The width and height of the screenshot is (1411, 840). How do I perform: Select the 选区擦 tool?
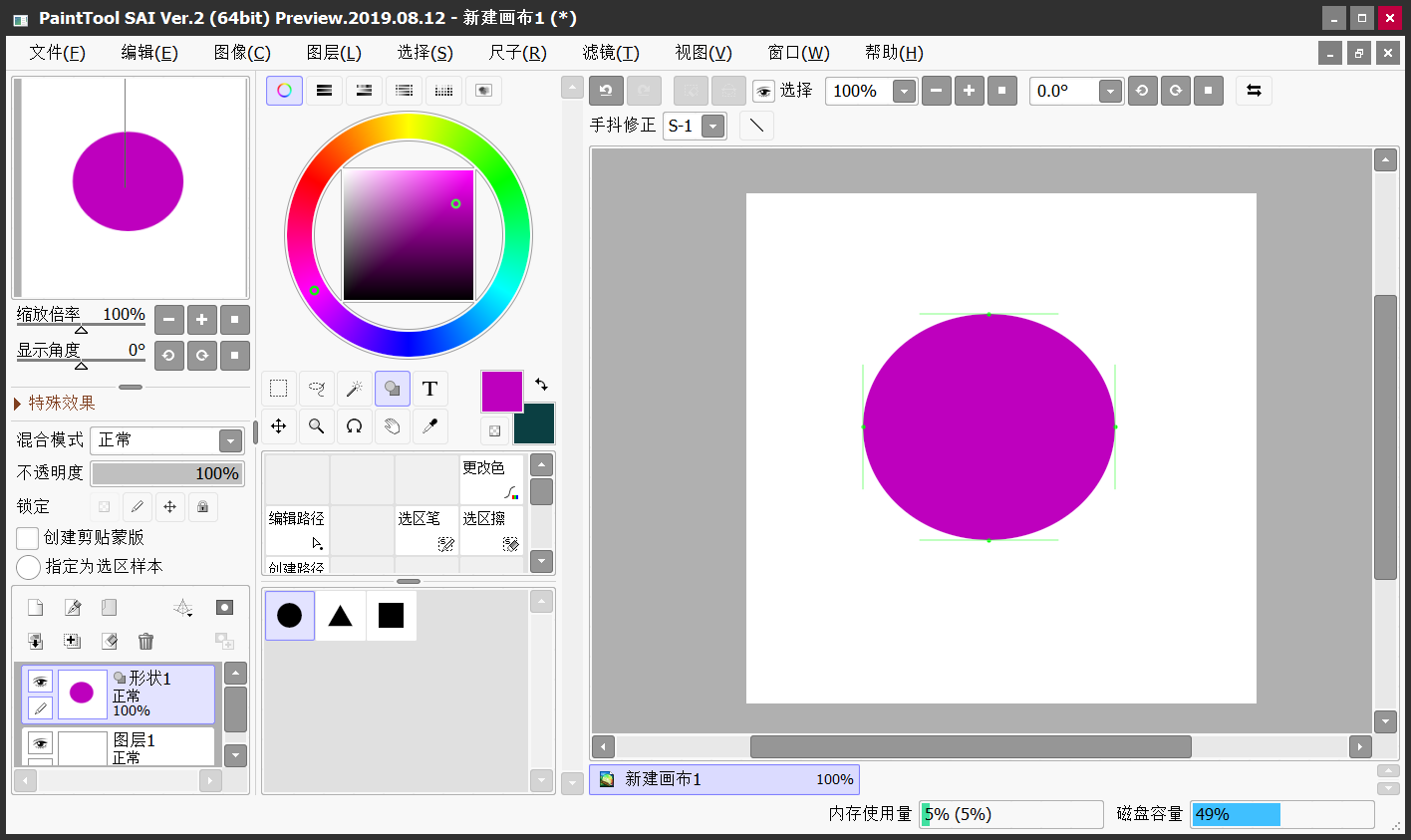coord(491,530)
